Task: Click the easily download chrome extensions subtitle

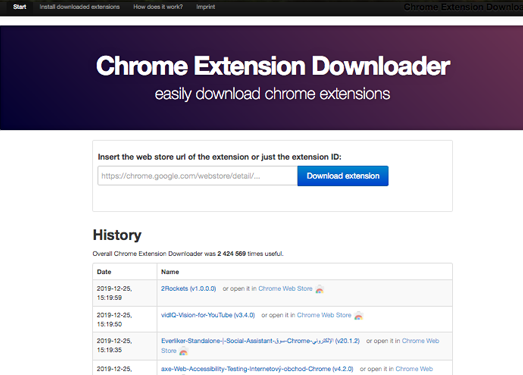Action: click(272, 94)
